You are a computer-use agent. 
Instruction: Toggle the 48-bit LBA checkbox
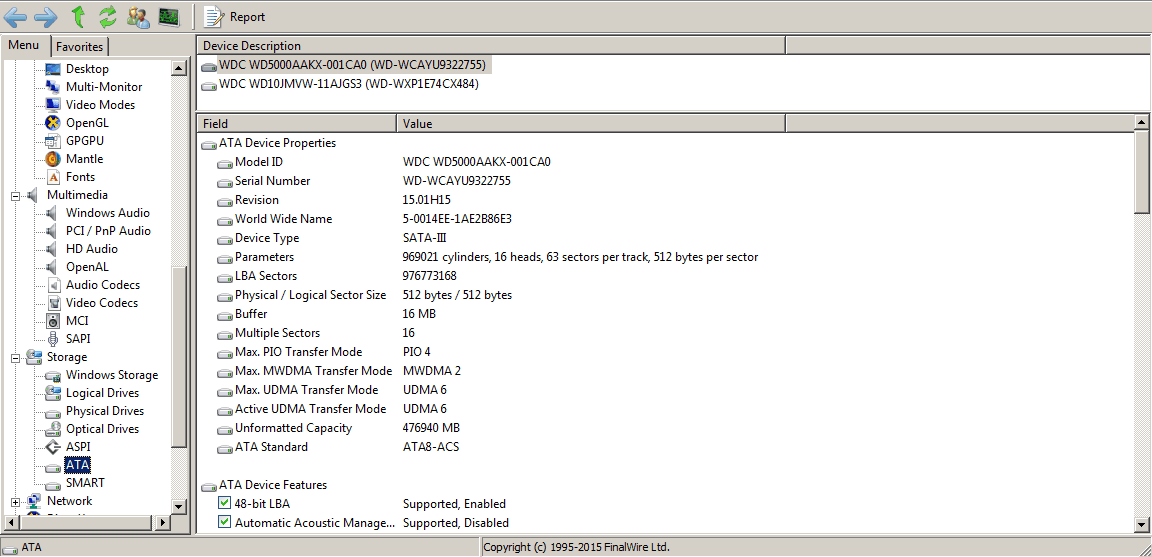pyautogui.click(x=225, y=504)
